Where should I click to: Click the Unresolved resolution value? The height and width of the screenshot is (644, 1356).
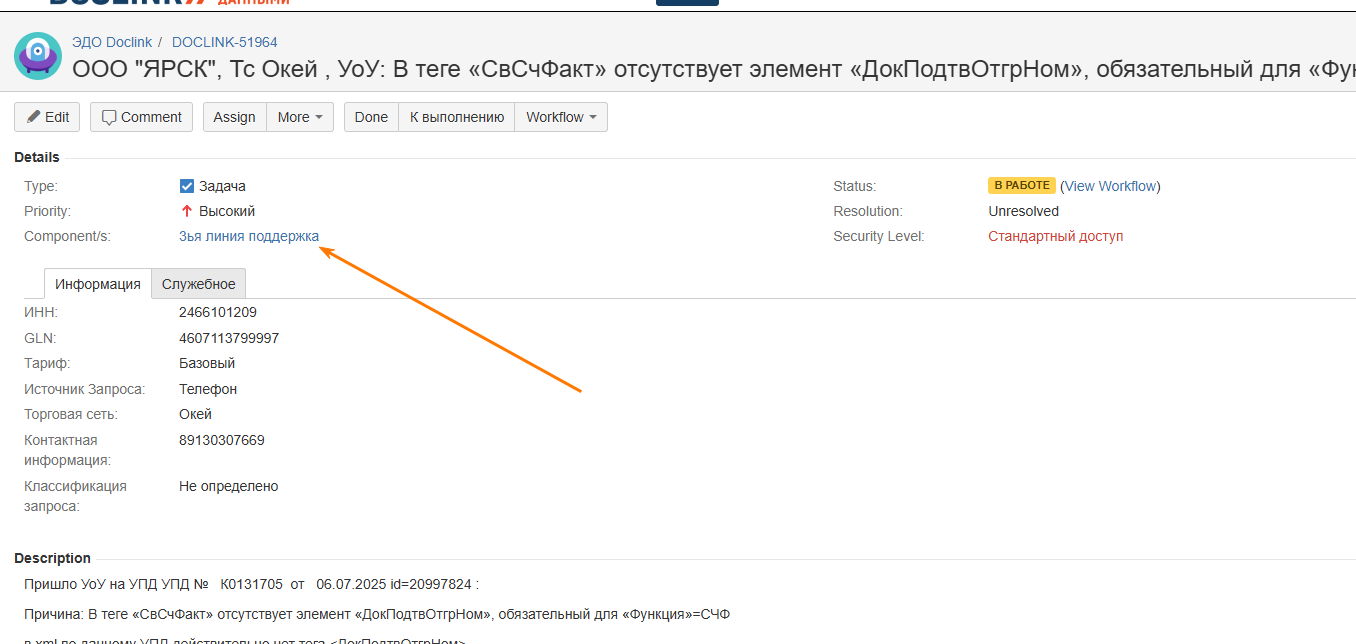[x=1024, y=211]
